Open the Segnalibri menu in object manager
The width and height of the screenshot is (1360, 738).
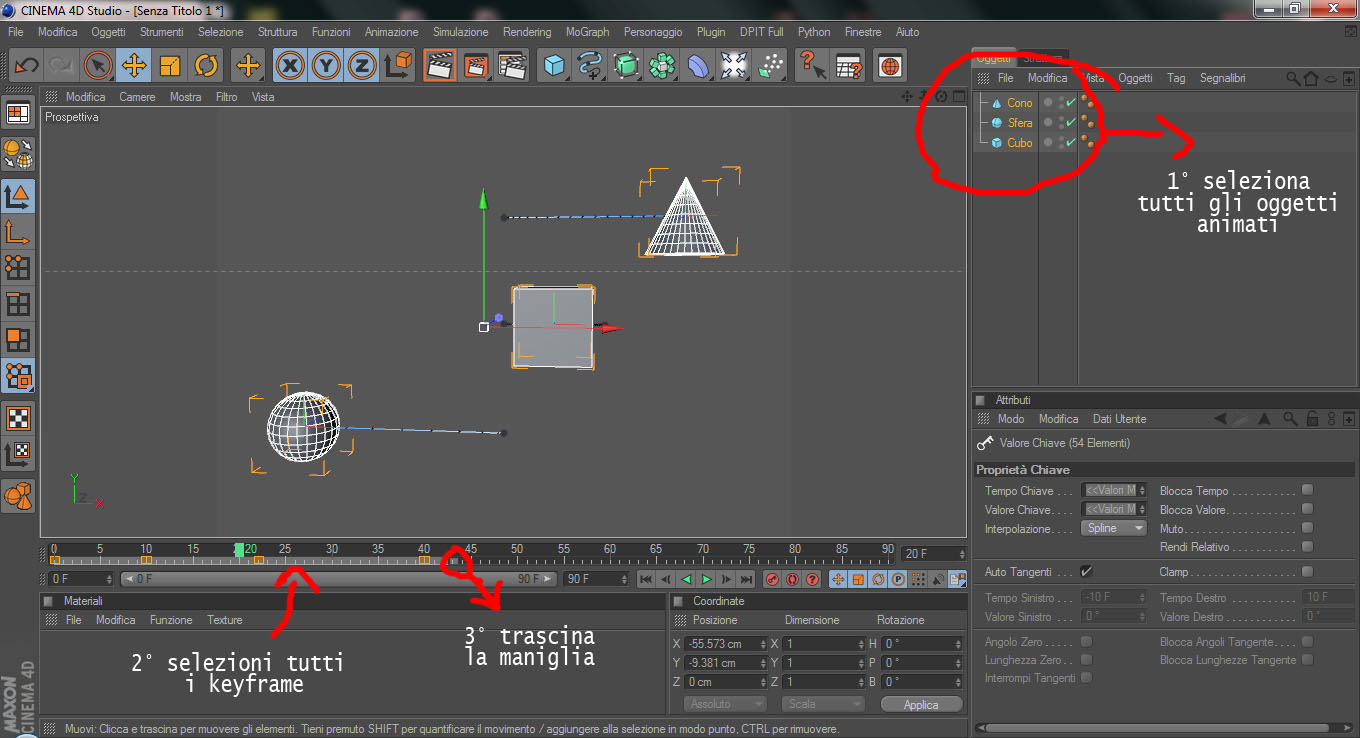1223,77
